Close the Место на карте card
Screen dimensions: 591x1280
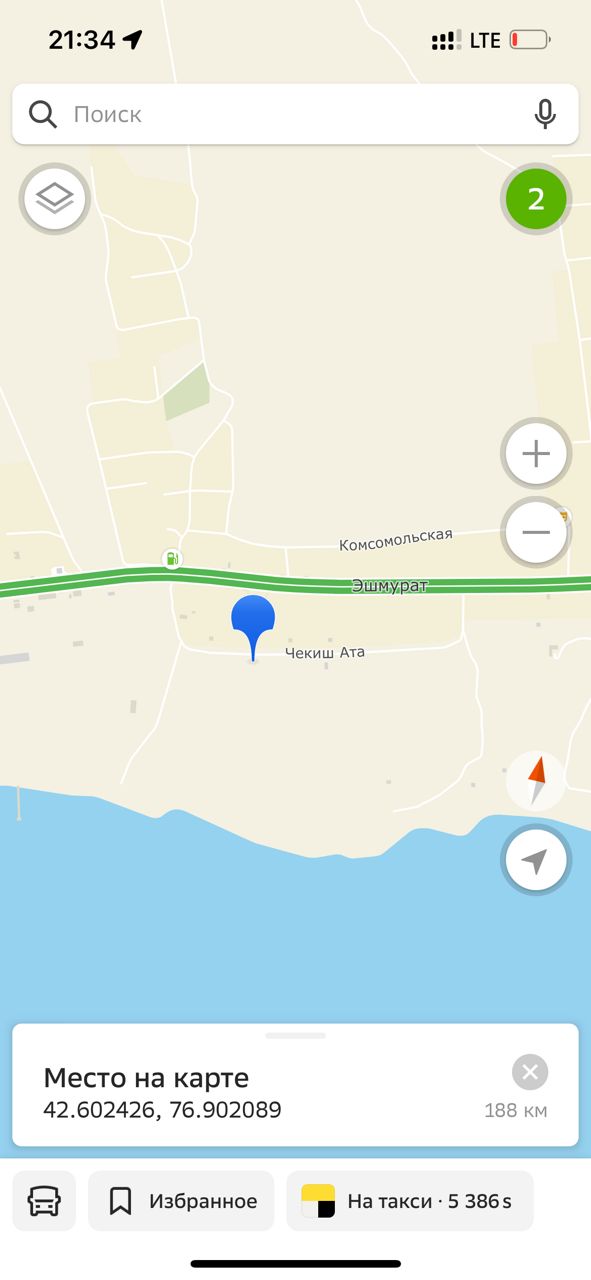pos(530,1073)
